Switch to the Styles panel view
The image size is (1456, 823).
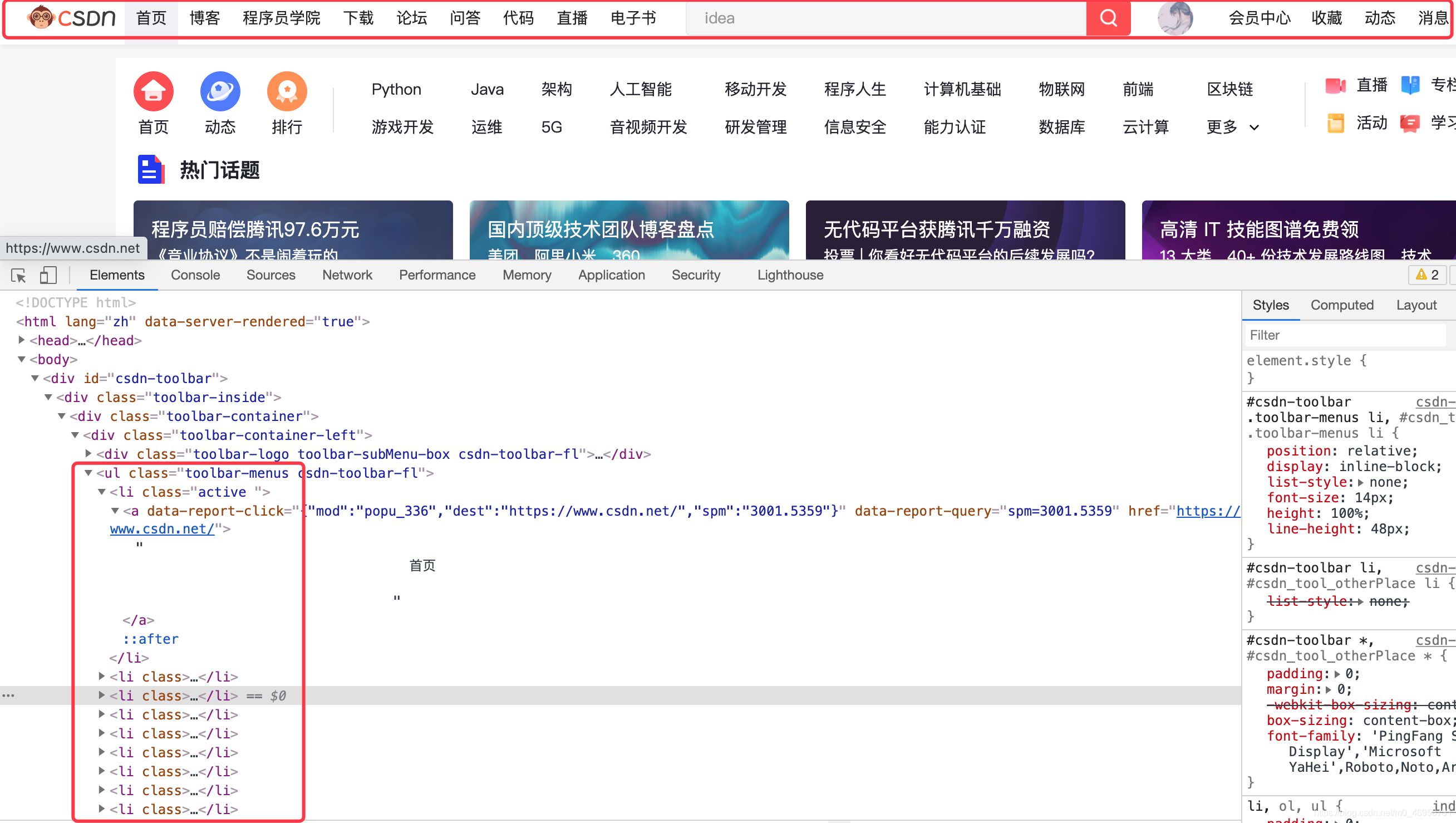[1269, 305]
